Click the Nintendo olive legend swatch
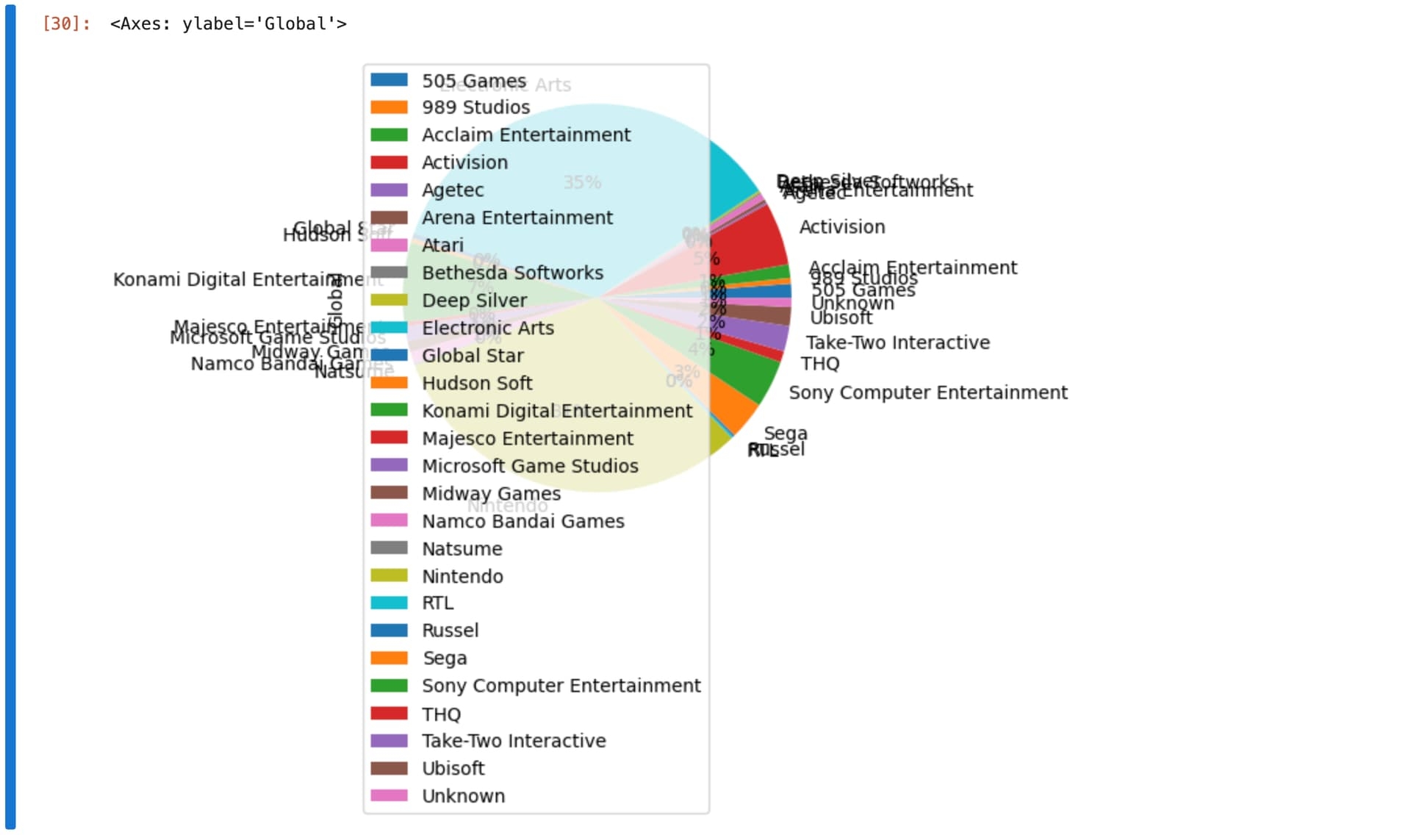Screen dimensions: 1411x840 389,576
